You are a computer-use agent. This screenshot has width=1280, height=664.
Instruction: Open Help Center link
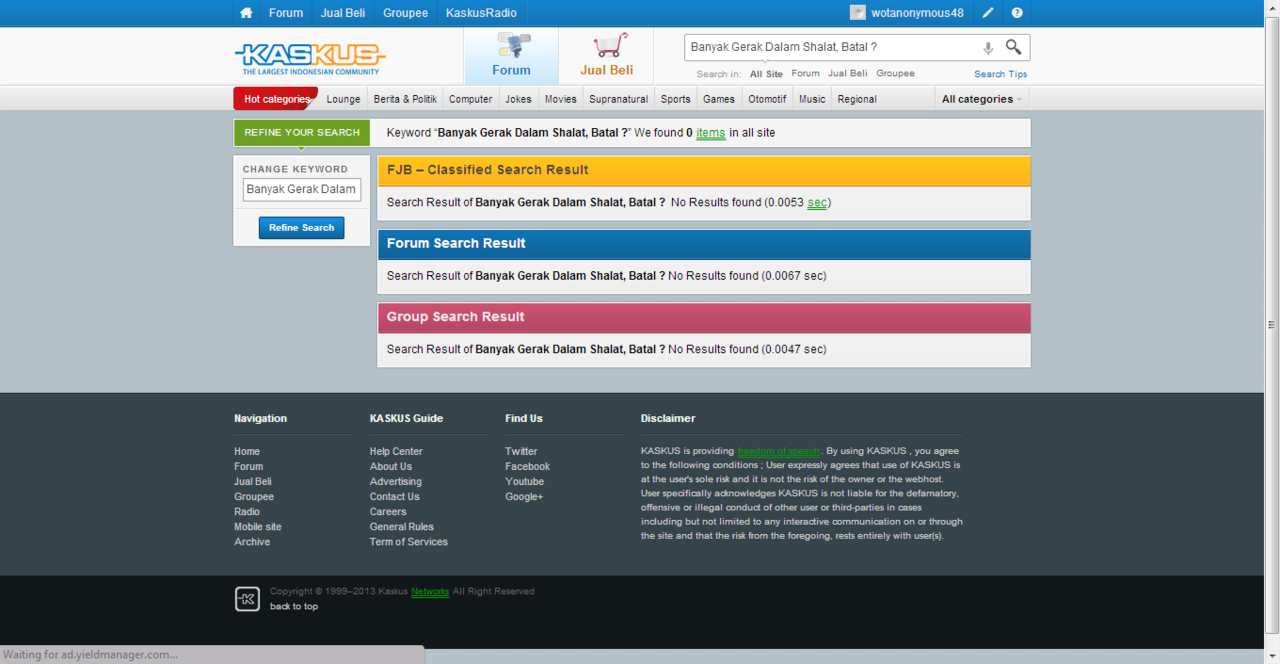click(x=396, y=452)
